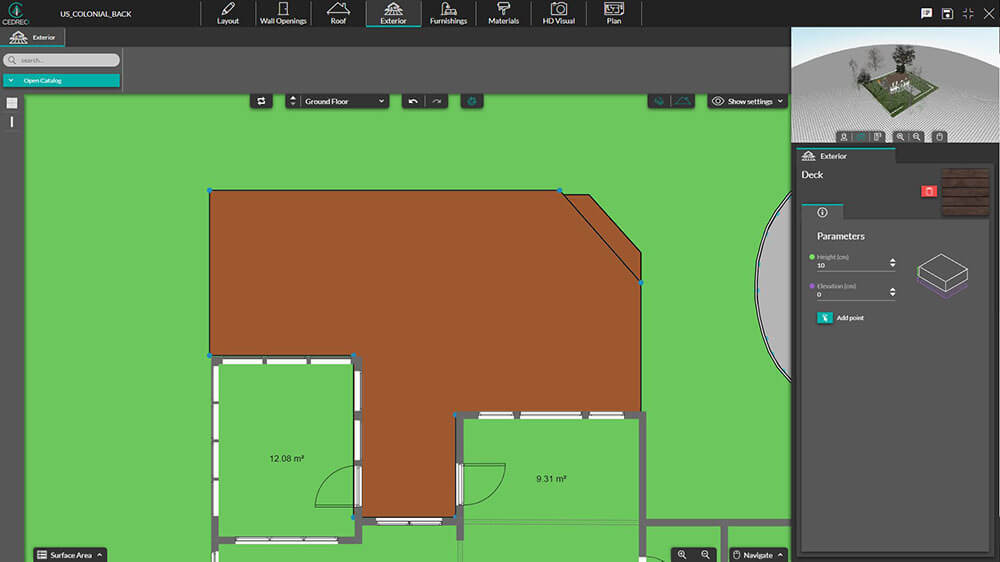Switch to the Furnishings tab
The width and height of the screenshot is (1000, 562).
point(448,13)
